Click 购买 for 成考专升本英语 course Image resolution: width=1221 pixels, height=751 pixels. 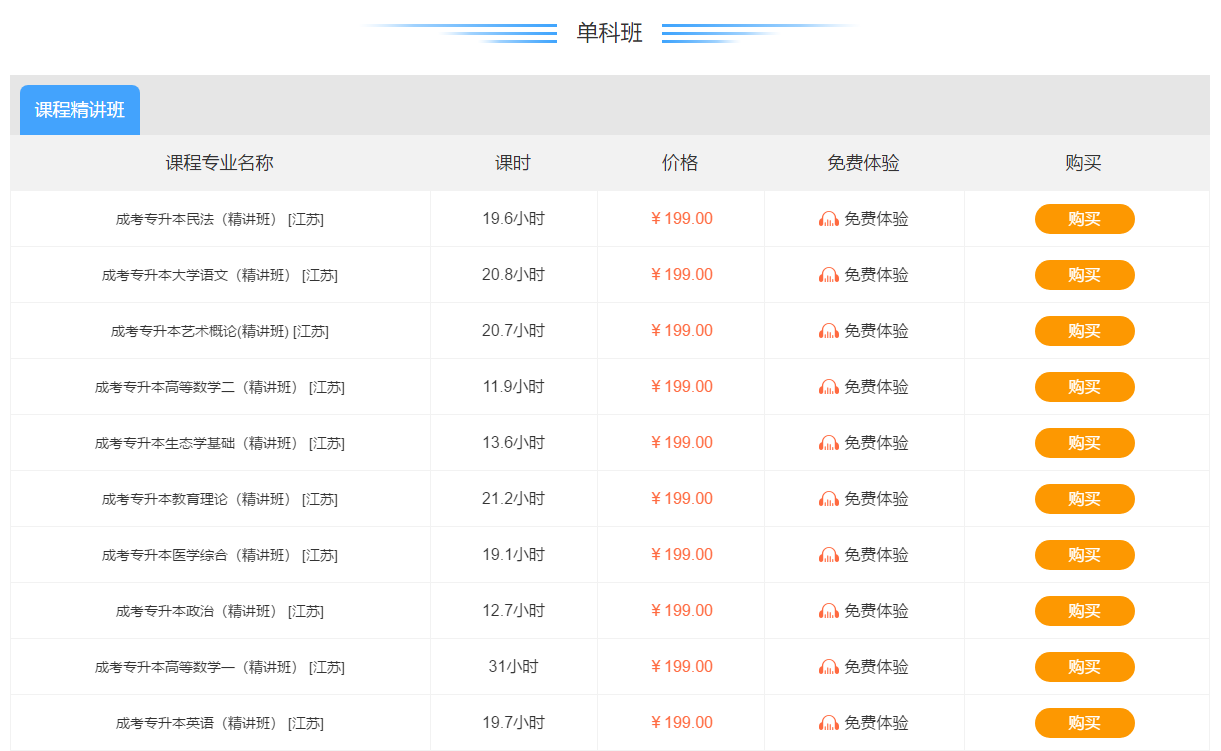click(1084, 722)
